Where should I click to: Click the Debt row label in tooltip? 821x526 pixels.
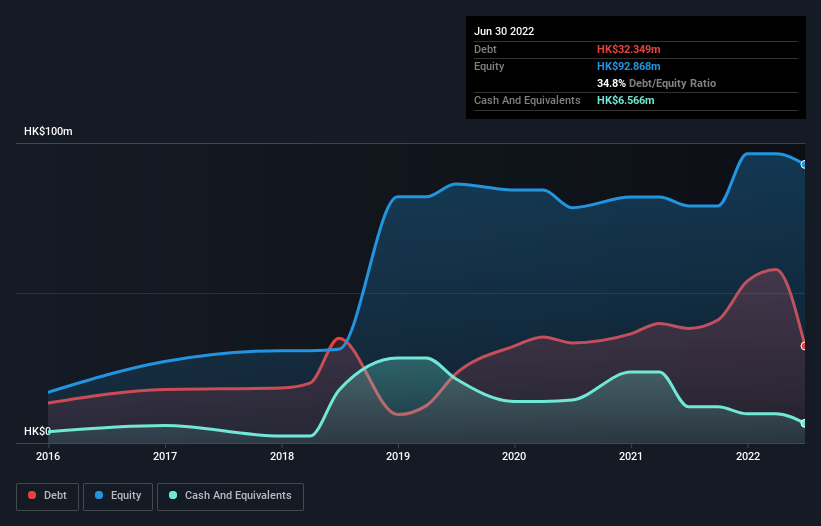pos(485,49)
